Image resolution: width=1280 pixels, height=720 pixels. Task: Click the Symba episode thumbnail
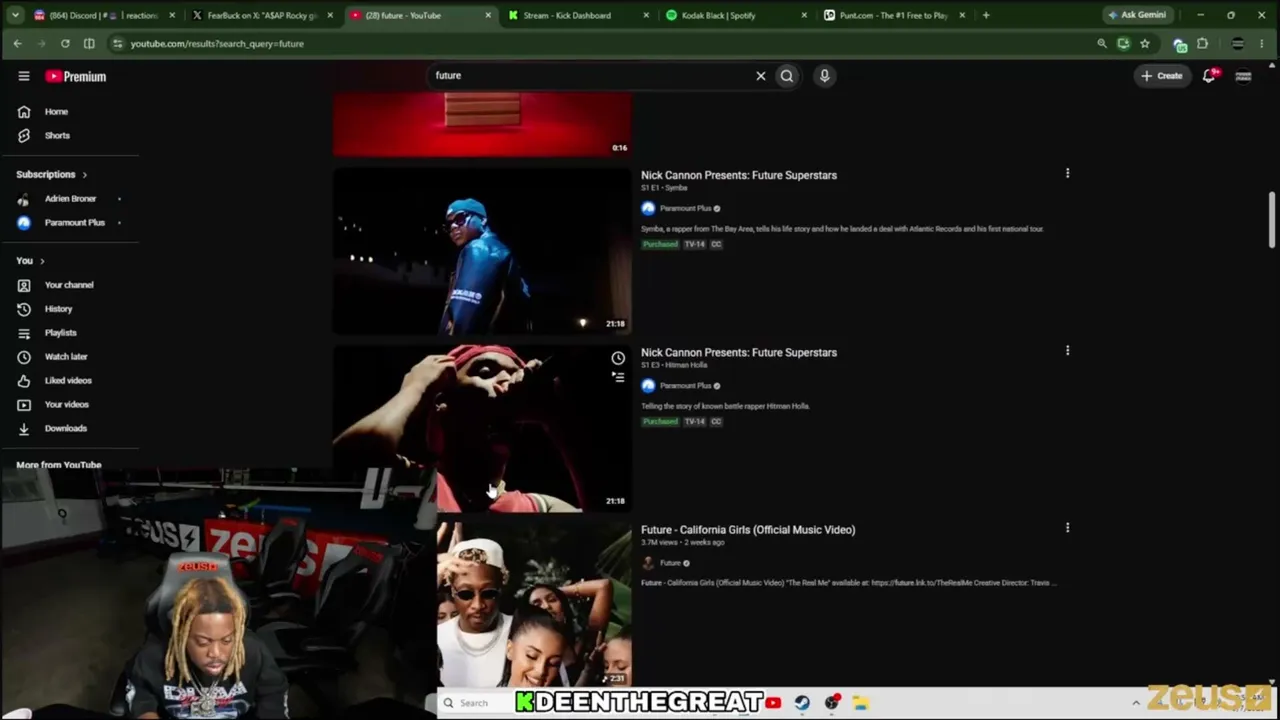click(x=482, y=250)
